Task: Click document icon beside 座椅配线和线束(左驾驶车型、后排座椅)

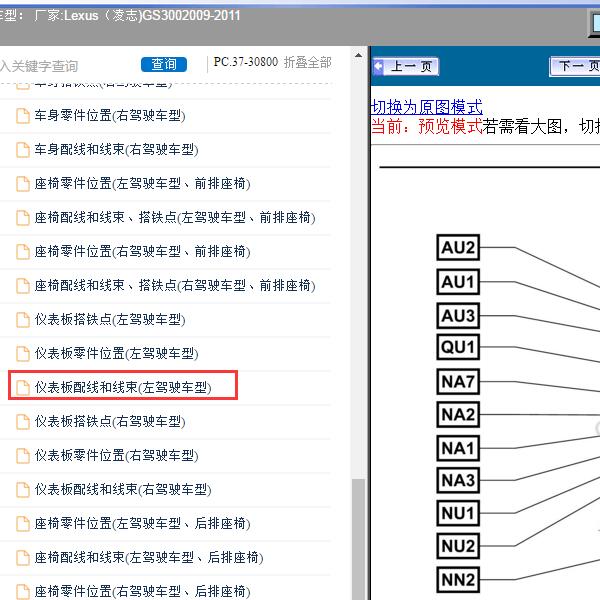Action: pyautogui.click(x=23, y=558)
